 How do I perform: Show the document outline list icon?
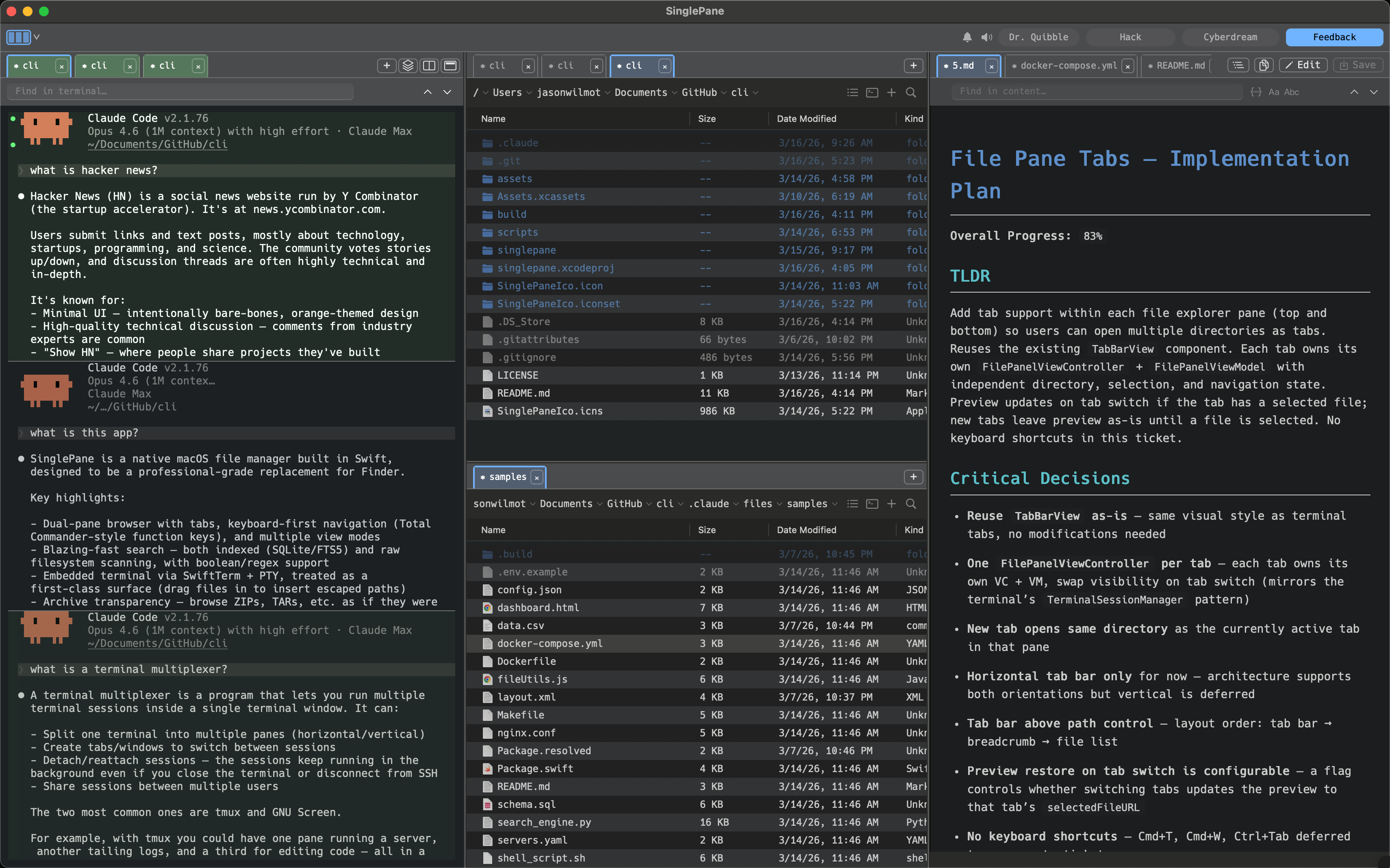pyautogui.click(x=1238, y=65)
